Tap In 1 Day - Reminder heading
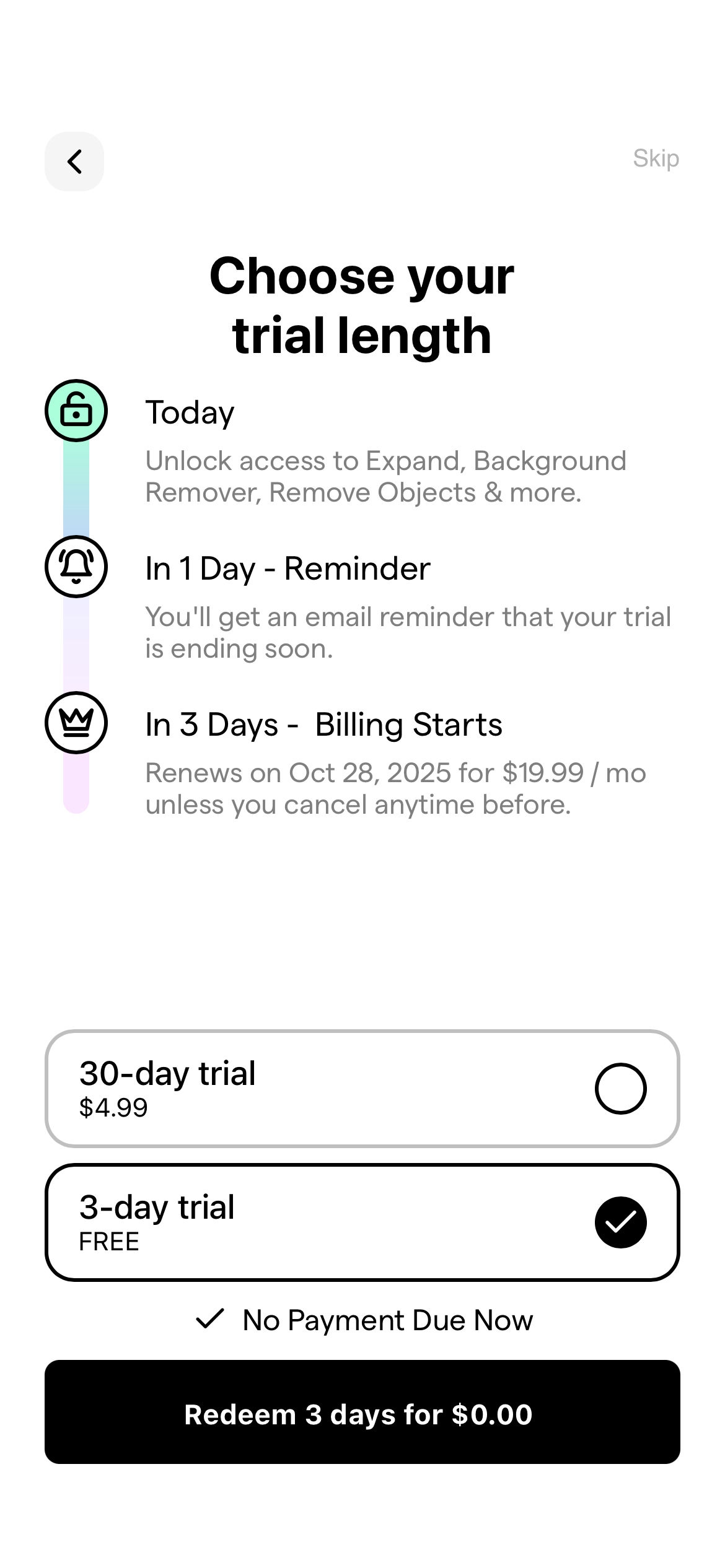The image size is (725, 1568). coord(288,568)
